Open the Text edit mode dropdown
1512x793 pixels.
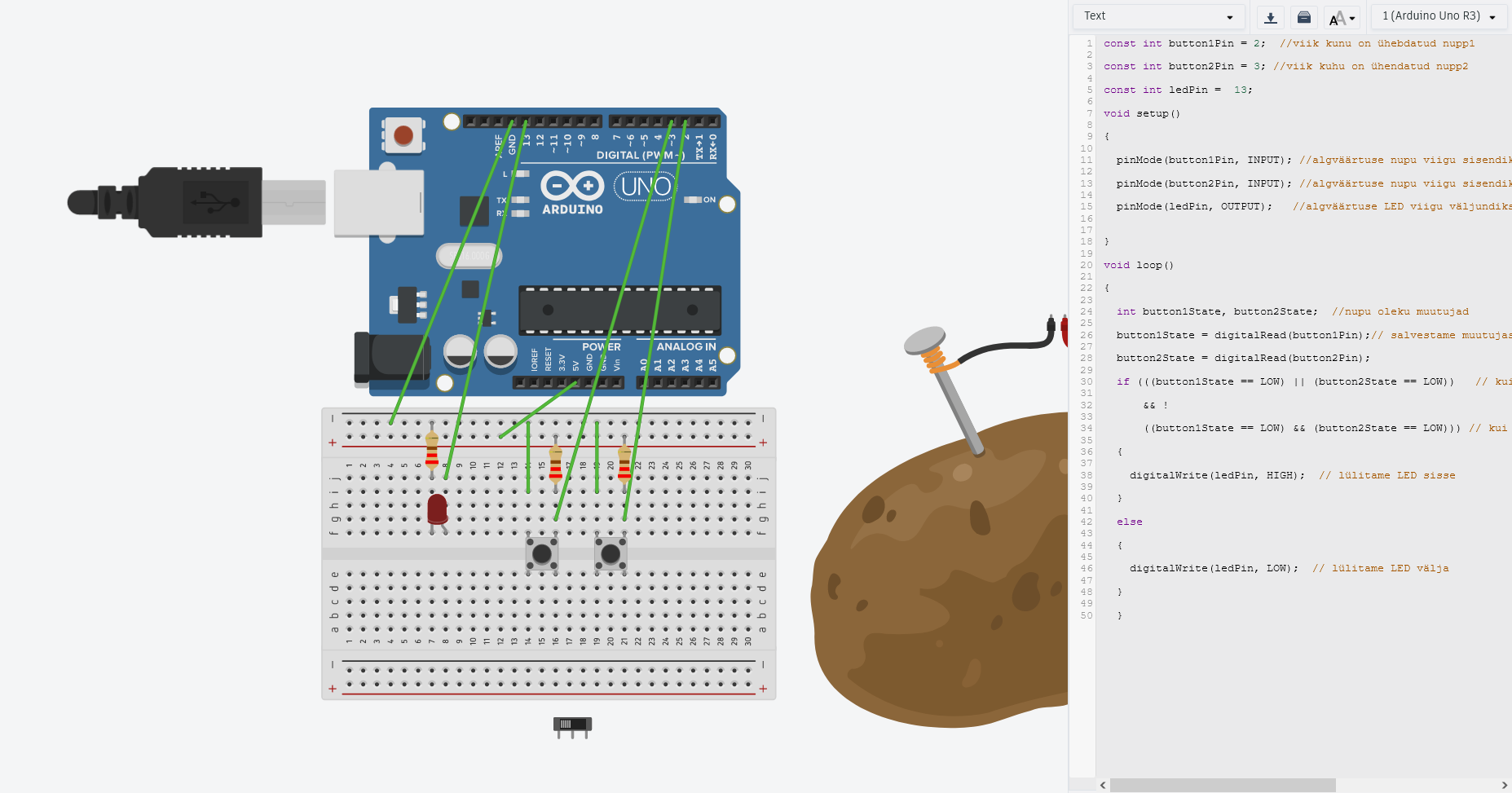[1158, 16]
